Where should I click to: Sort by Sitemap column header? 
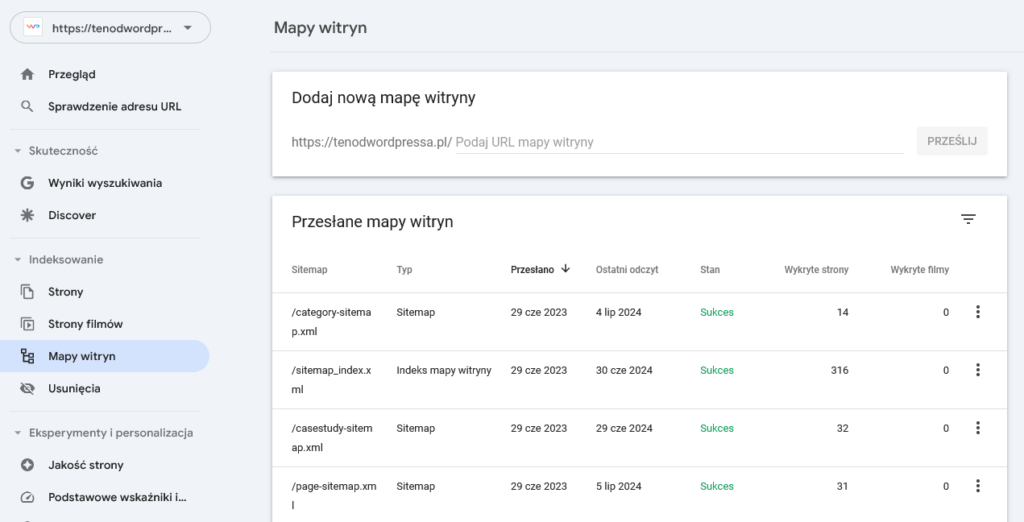[310, 269]
